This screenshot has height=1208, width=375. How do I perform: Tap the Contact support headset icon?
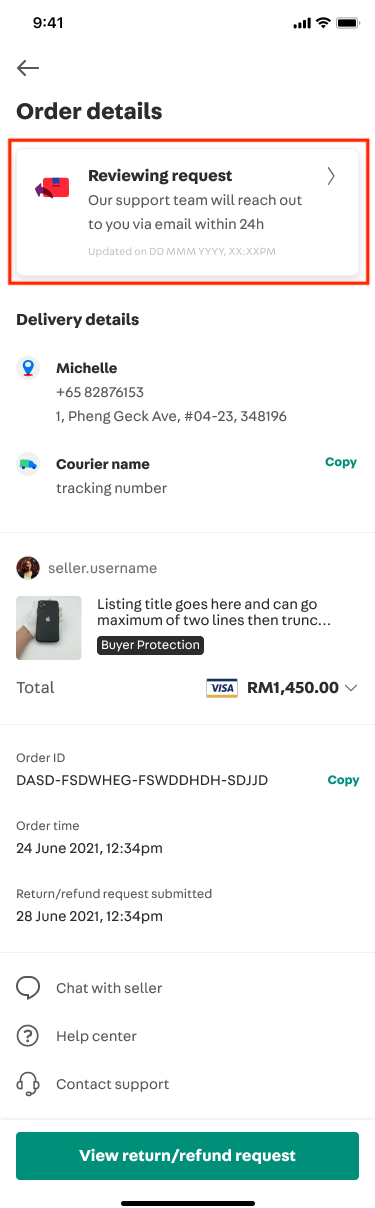pyautogui.click(x=28, y=1084)
